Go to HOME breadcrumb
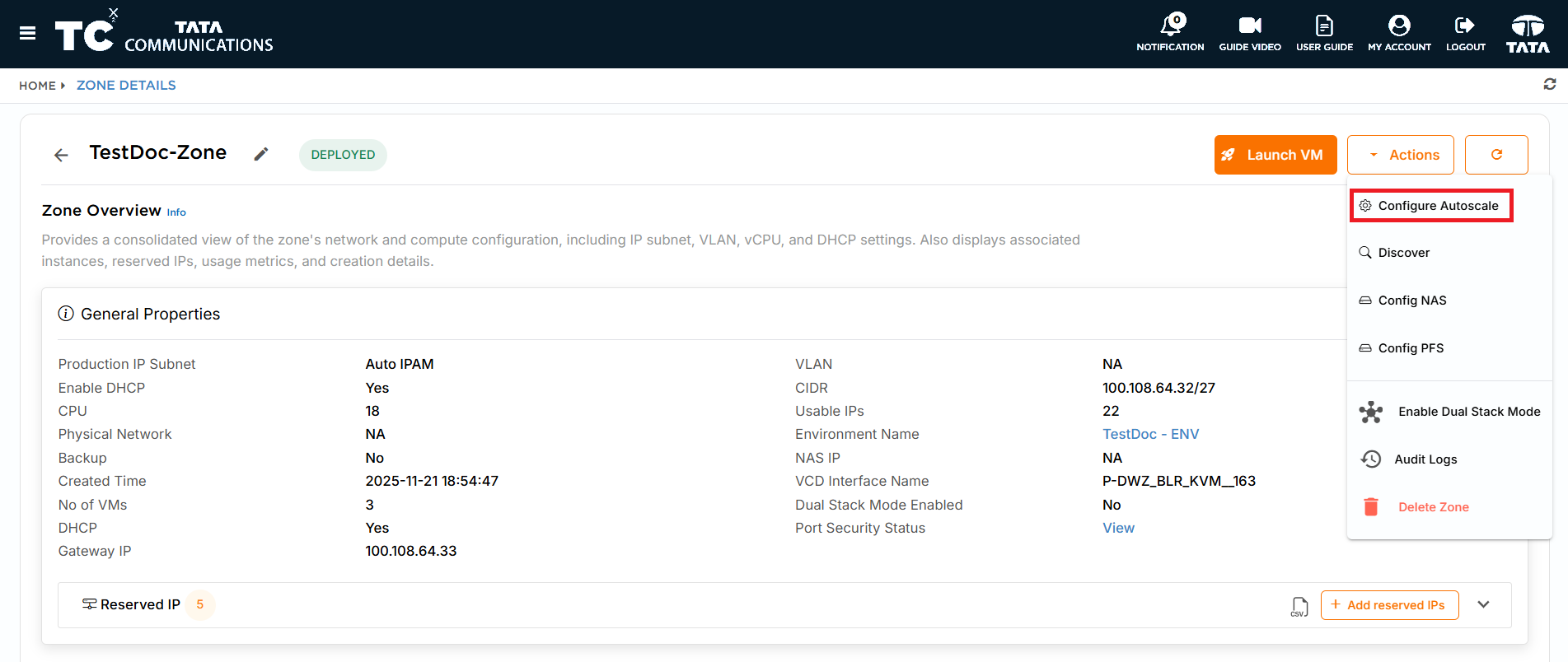 point(37,86)
